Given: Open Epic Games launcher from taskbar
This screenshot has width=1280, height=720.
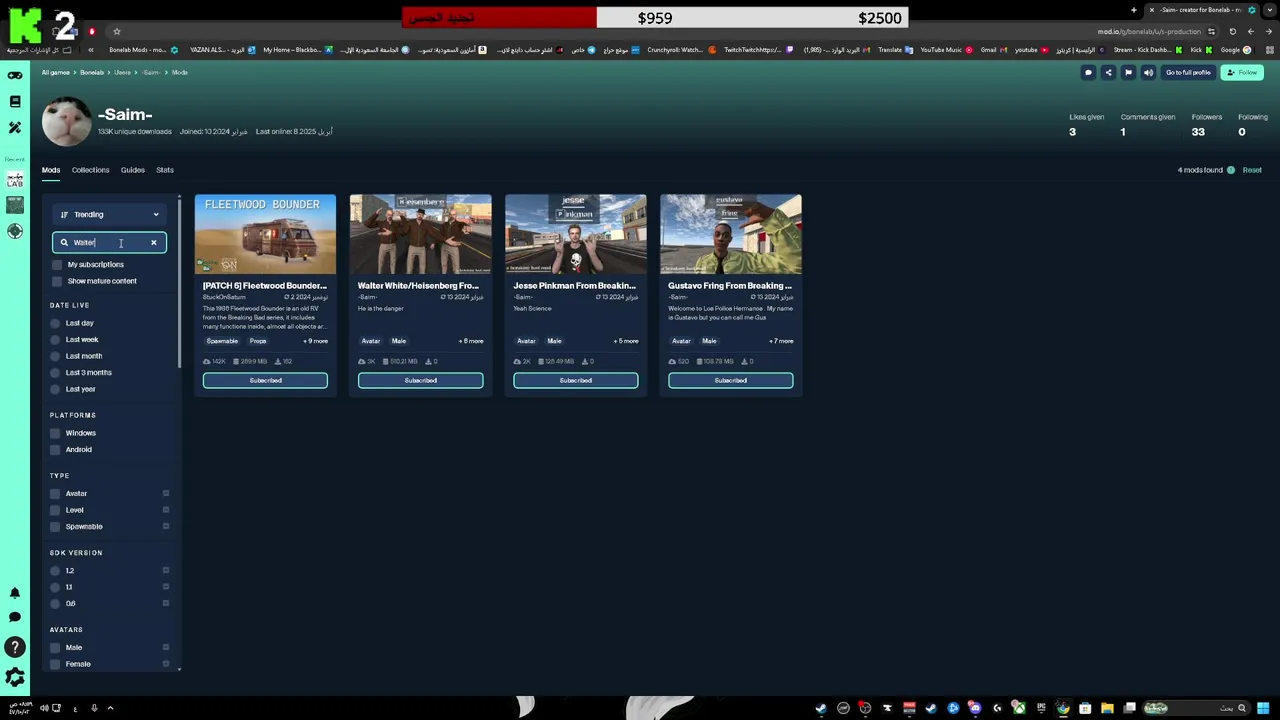Looking at the screenshot, I should coord(1041,708).
